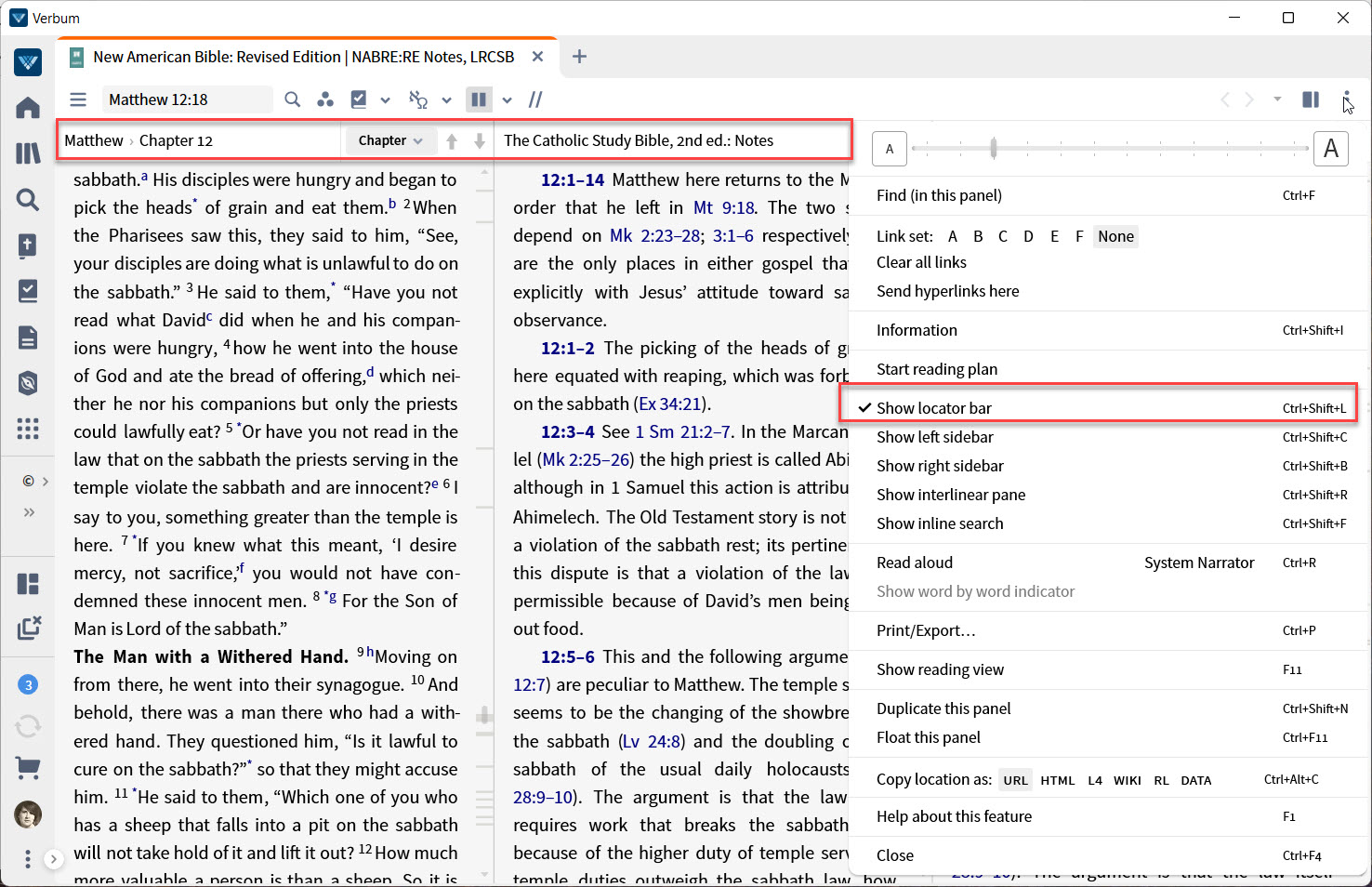Expand the Chapter navigation dropdown
This screenshot has width=1372, height=887.
click(390, 140)
